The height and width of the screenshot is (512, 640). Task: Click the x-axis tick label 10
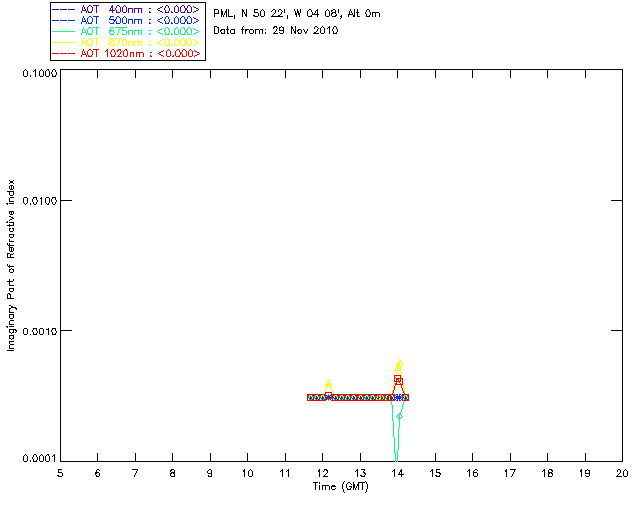(x=247, y=474)
